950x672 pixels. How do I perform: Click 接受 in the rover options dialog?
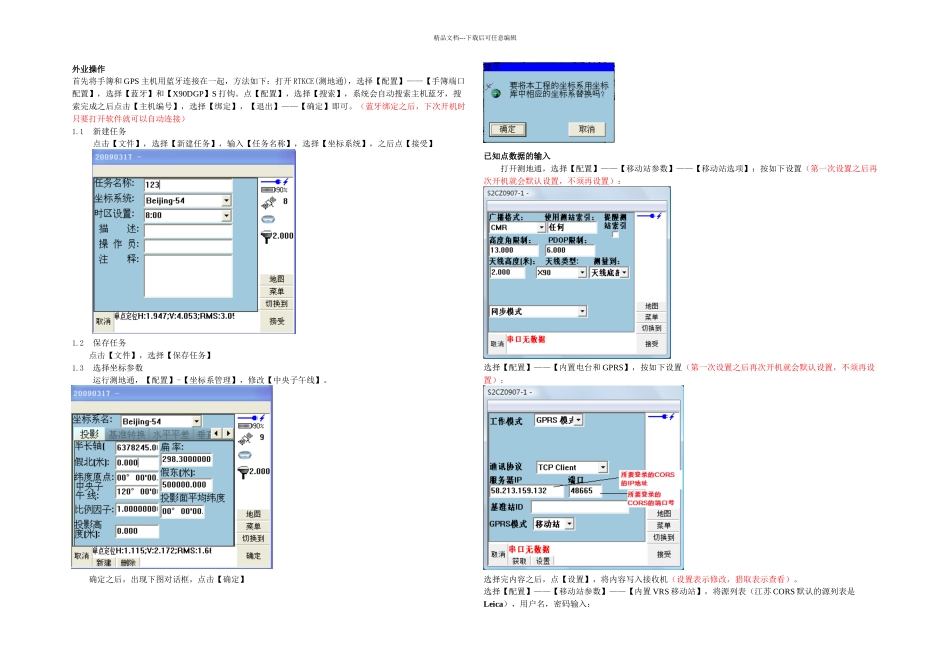(x=651, y=344)
